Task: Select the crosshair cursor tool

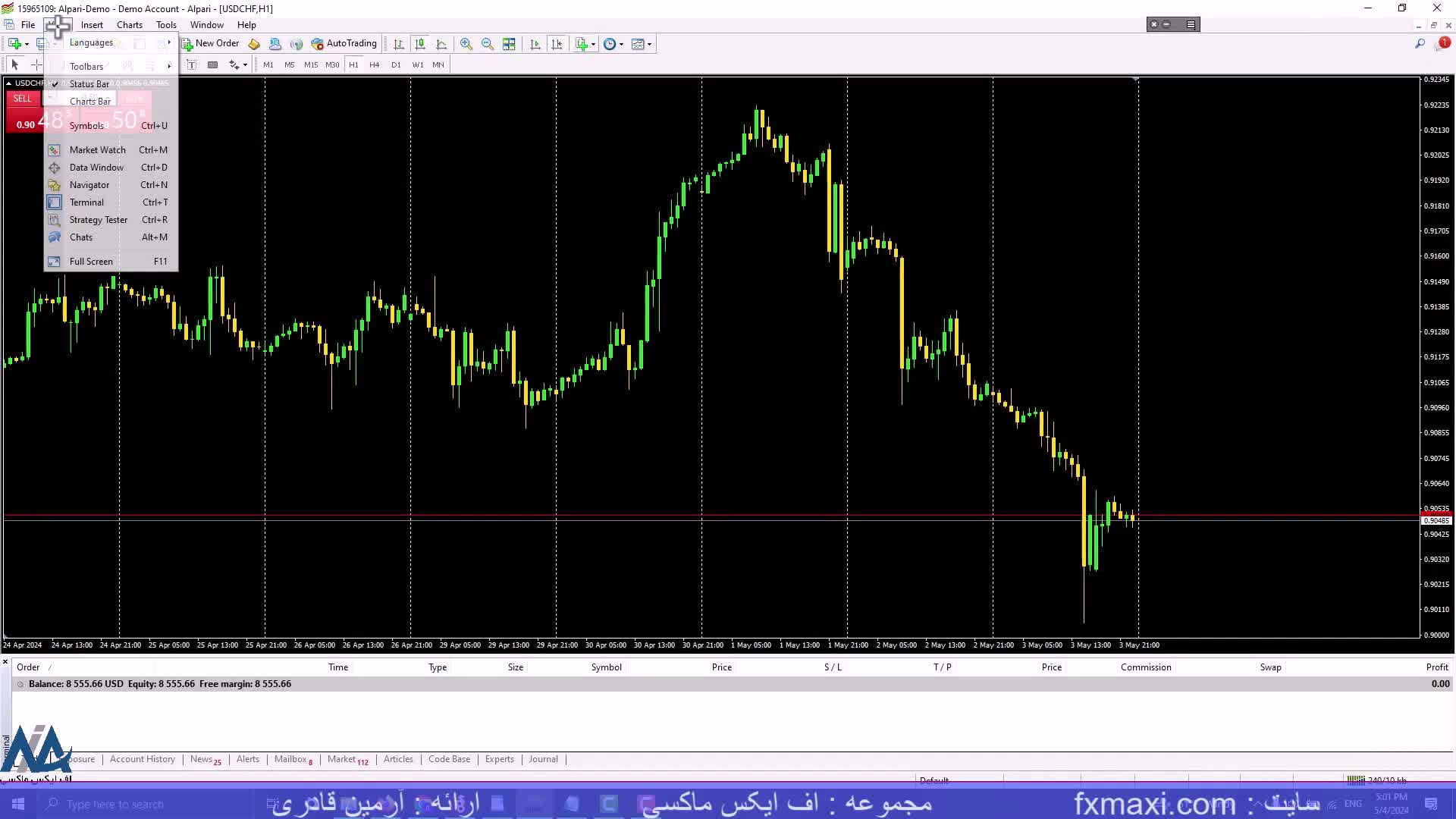Action: point(36,65)
